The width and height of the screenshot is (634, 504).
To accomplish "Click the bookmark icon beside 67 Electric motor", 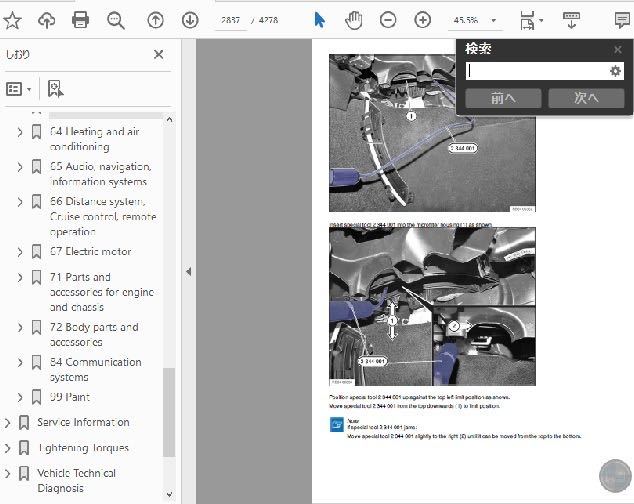I will point(36,252).
